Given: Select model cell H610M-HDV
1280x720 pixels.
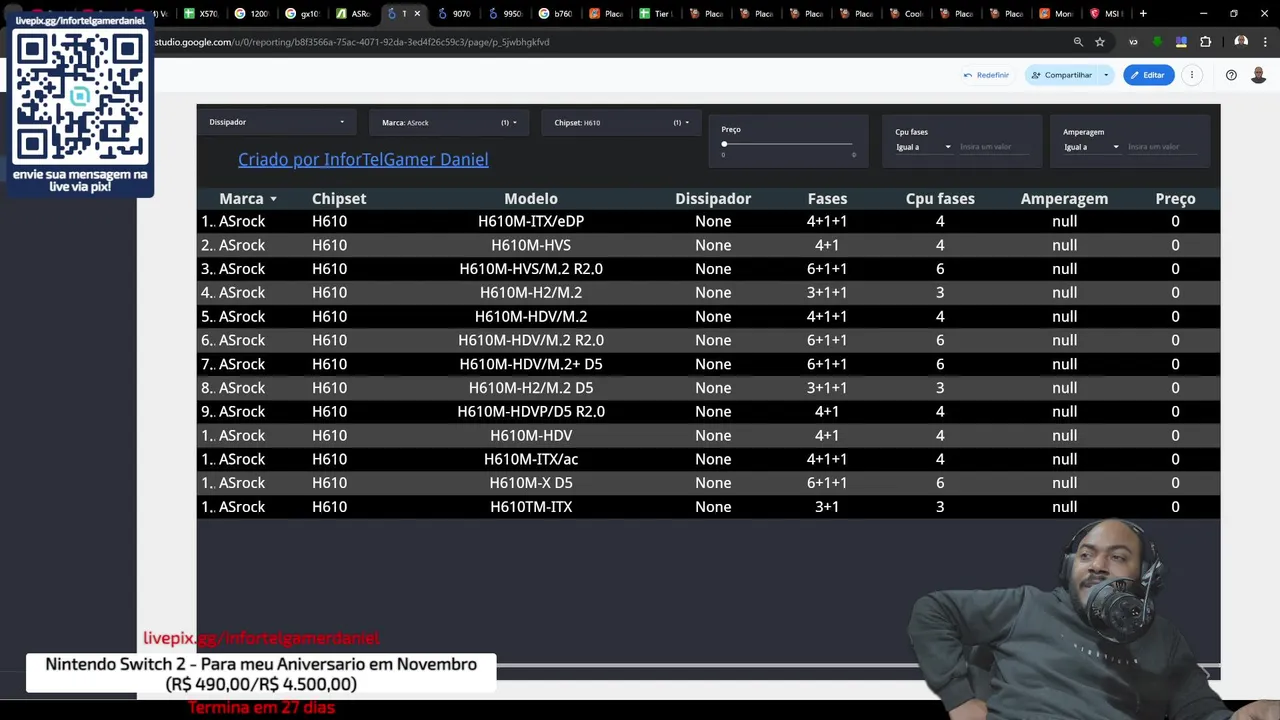Looking at the screenshot, I should pyautogui.click(x=531, y=436).
